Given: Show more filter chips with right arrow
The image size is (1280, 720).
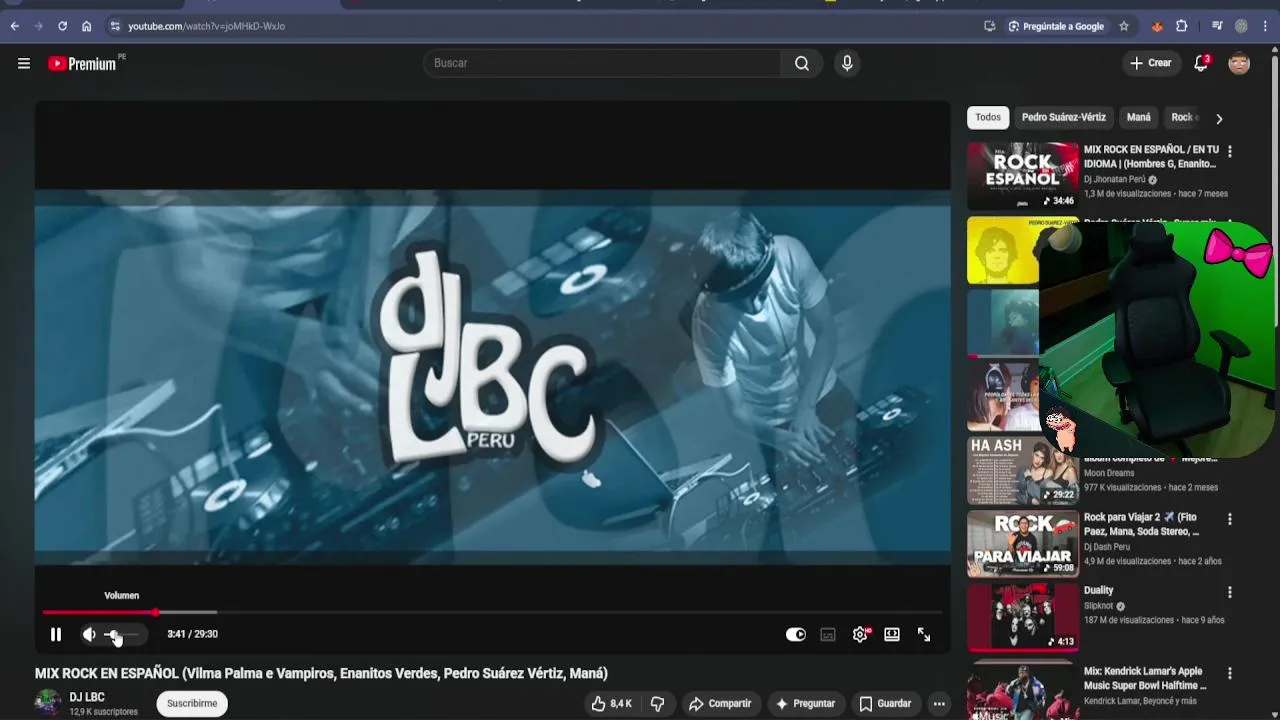Looking at the screenshot, I should coord(1218,118).
